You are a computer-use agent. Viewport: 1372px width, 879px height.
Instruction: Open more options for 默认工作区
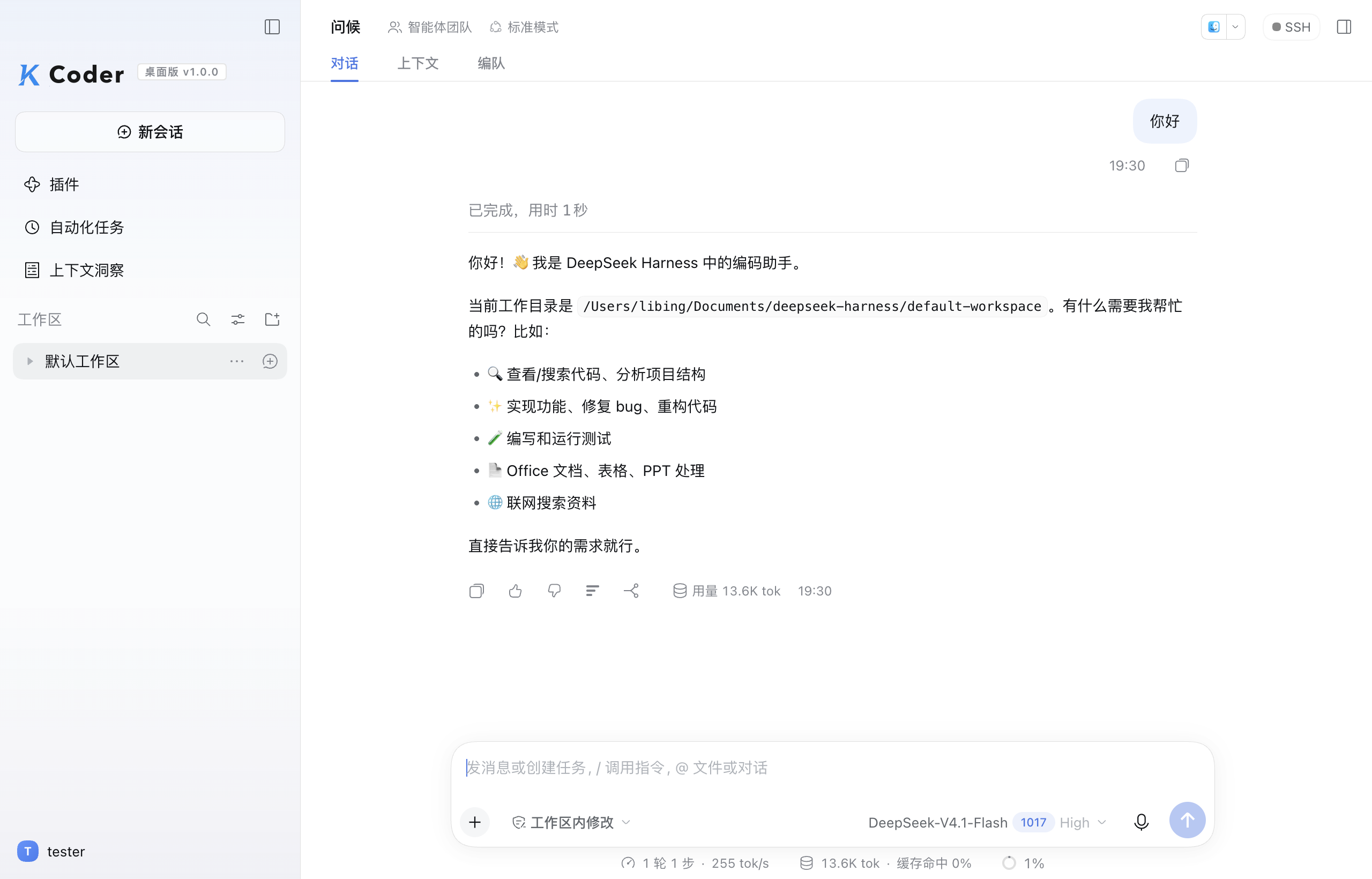237,361
